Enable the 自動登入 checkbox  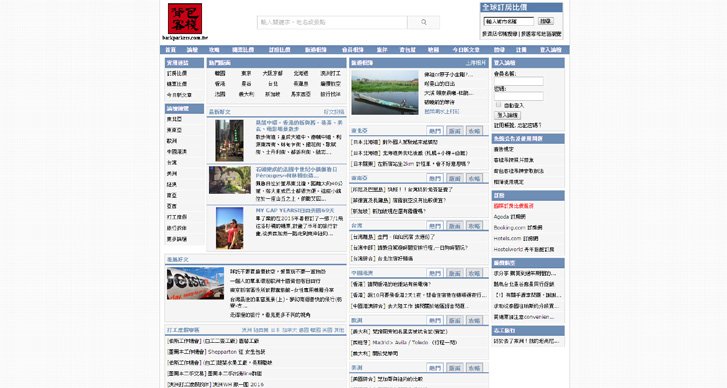(498, 105)
